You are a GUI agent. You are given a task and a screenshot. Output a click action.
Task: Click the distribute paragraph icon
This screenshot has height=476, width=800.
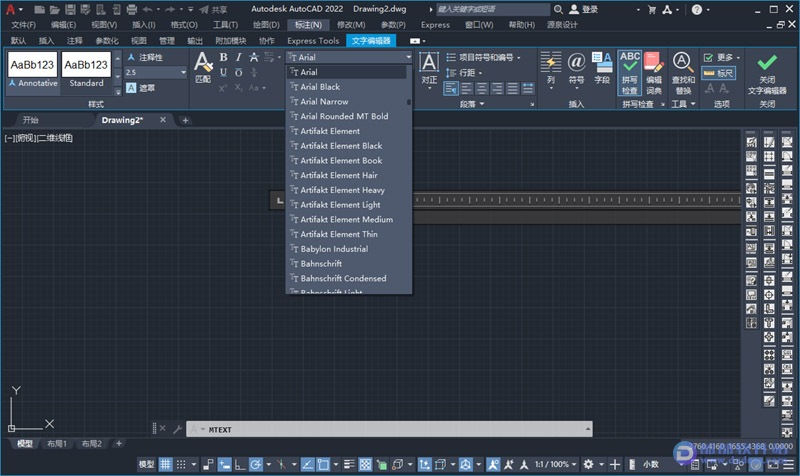(x=528, y=88)
